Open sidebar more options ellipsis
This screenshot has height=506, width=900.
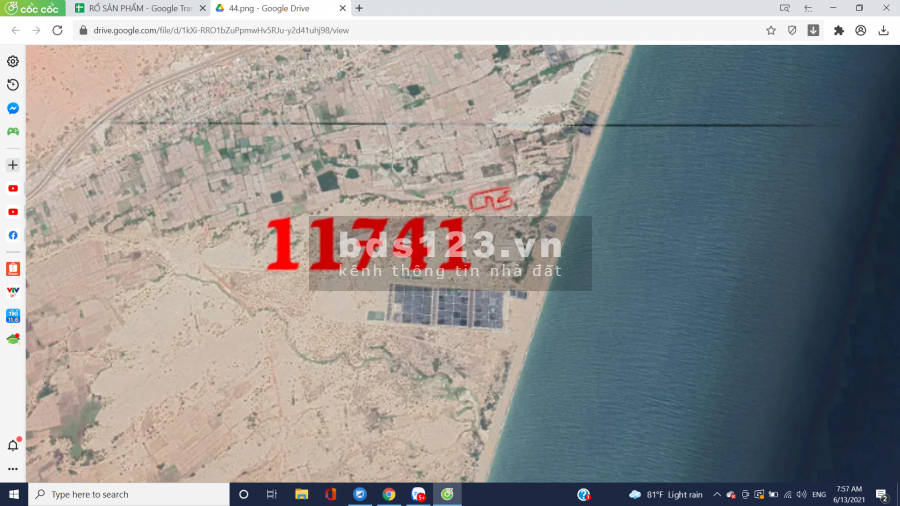pyautogui.click(x=13, y=469)
